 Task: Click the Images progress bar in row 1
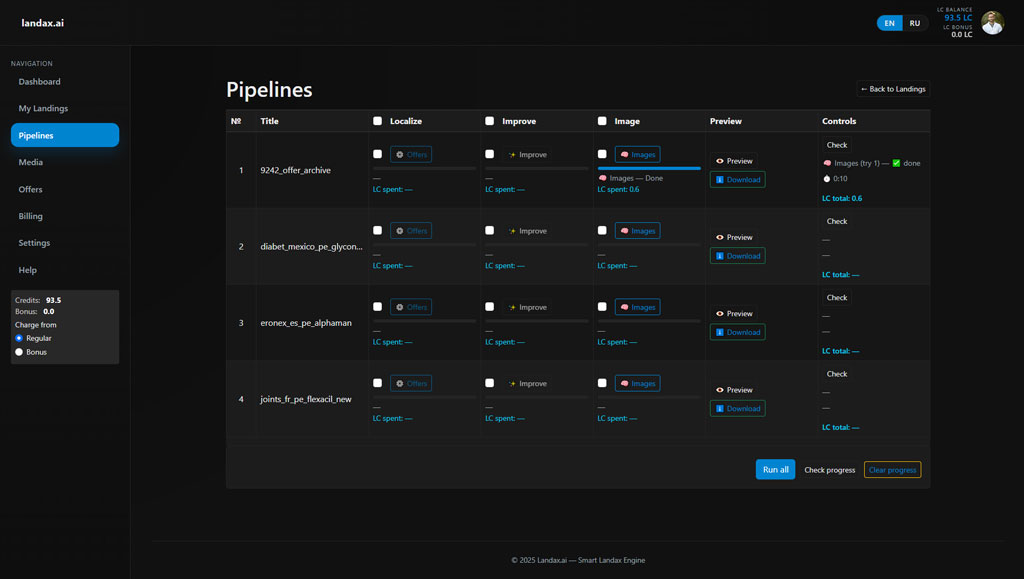tap(649, 168)
